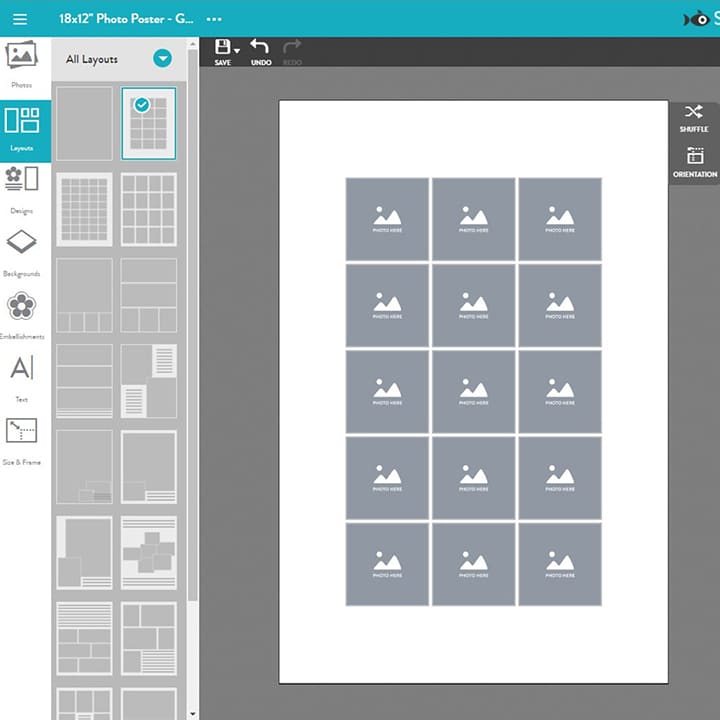Select the fourth-row middle photo placeholder
720x720 pixels.
pyautogui.click(x=473, y=478)
